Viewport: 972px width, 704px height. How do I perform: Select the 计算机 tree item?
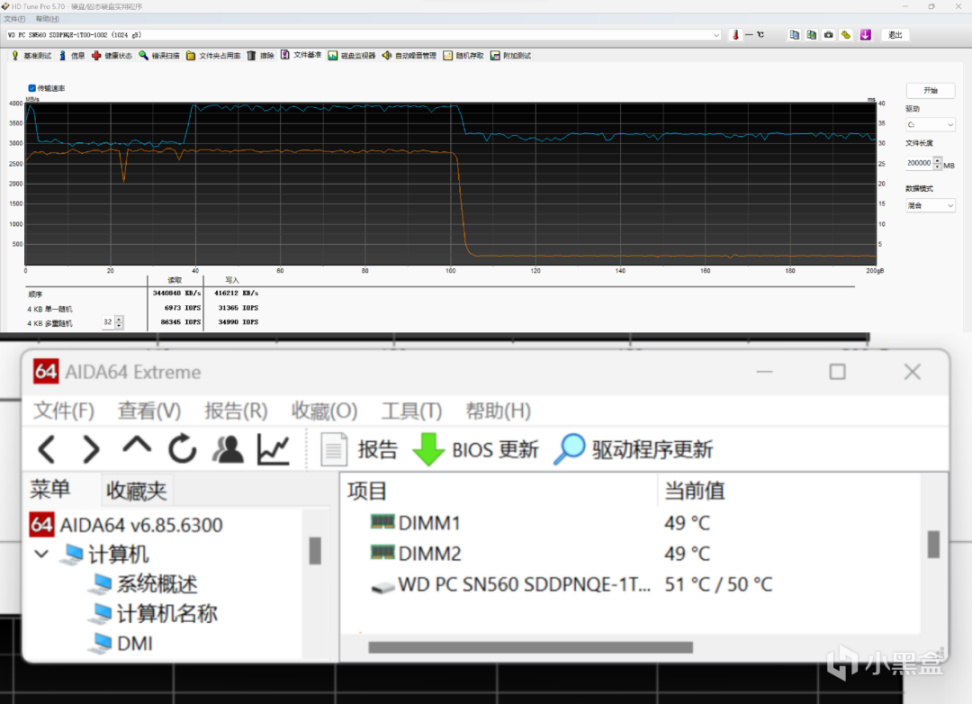click(105, 554)
